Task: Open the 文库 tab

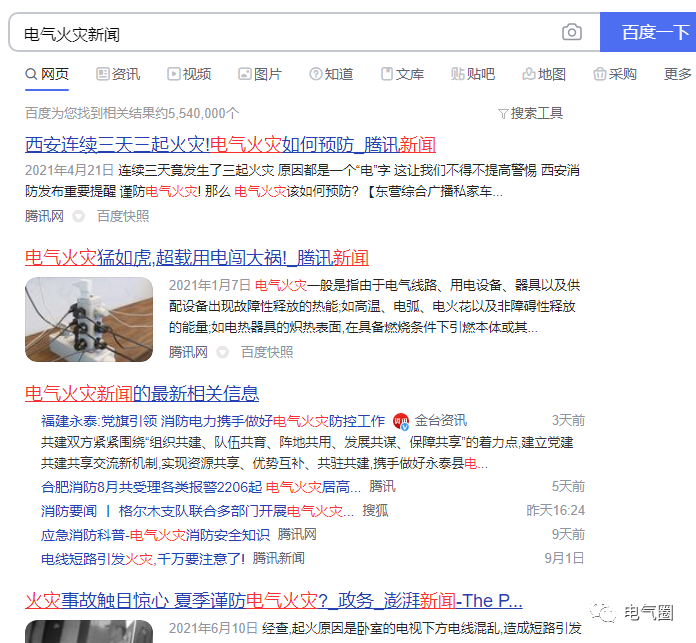Action: (402, 74)
